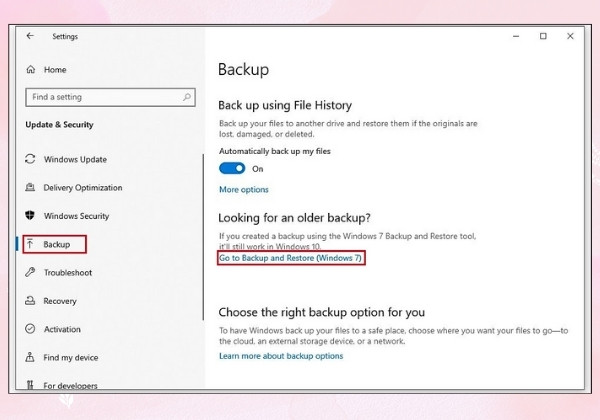Open Go to Backup and Restore (Windows 7)
600x420 pixels.
pos(290,258)
